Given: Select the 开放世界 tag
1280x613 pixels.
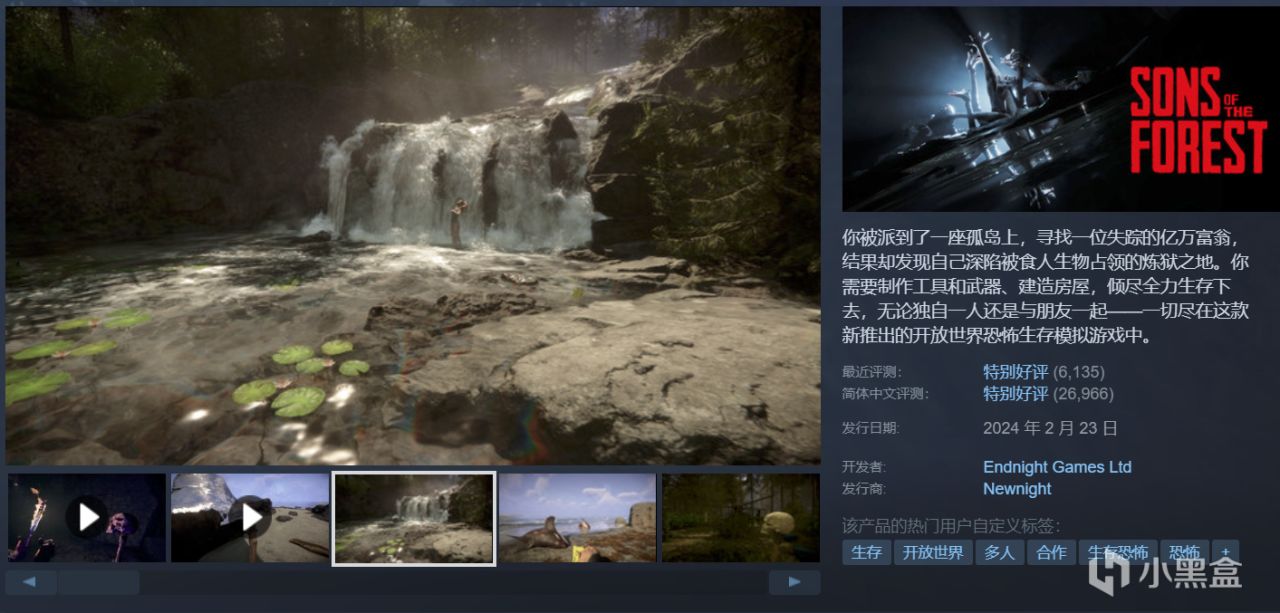Looking at the screenshot, I should click(x=933, y=552).
